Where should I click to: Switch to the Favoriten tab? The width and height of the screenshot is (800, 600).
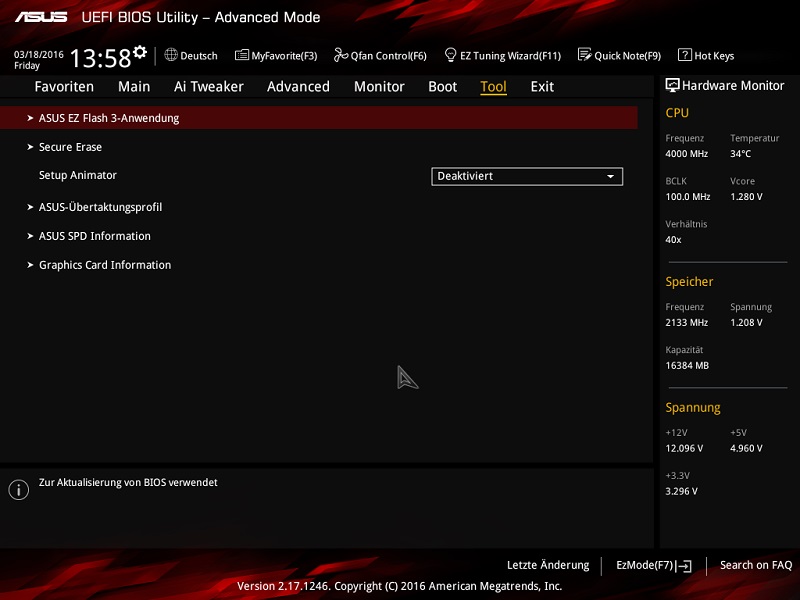point(64,87)
